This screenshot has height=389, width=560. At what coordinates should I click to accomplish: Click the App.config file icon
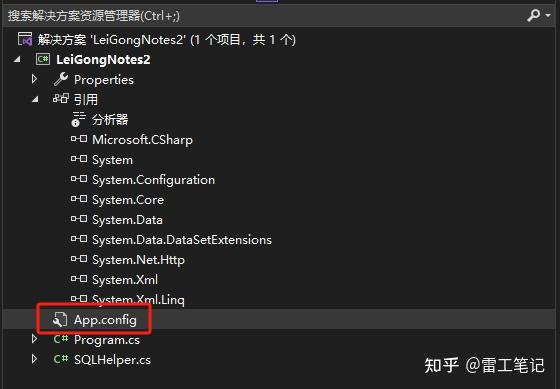(60, 320)
